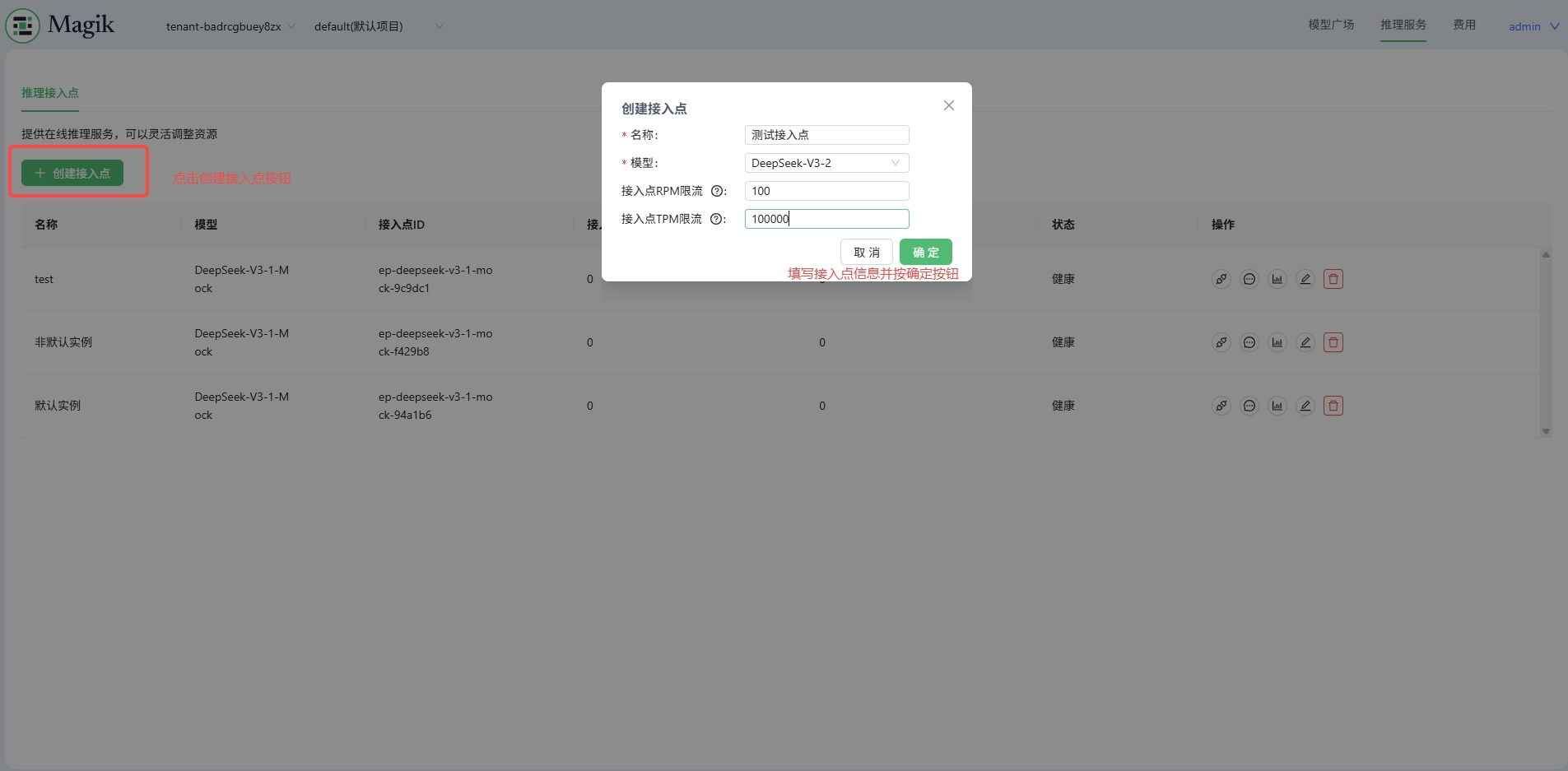Delete the 非默认实例 endpoint via trash icon
The image size is (1568, 771).
(x=1333, y=342)
